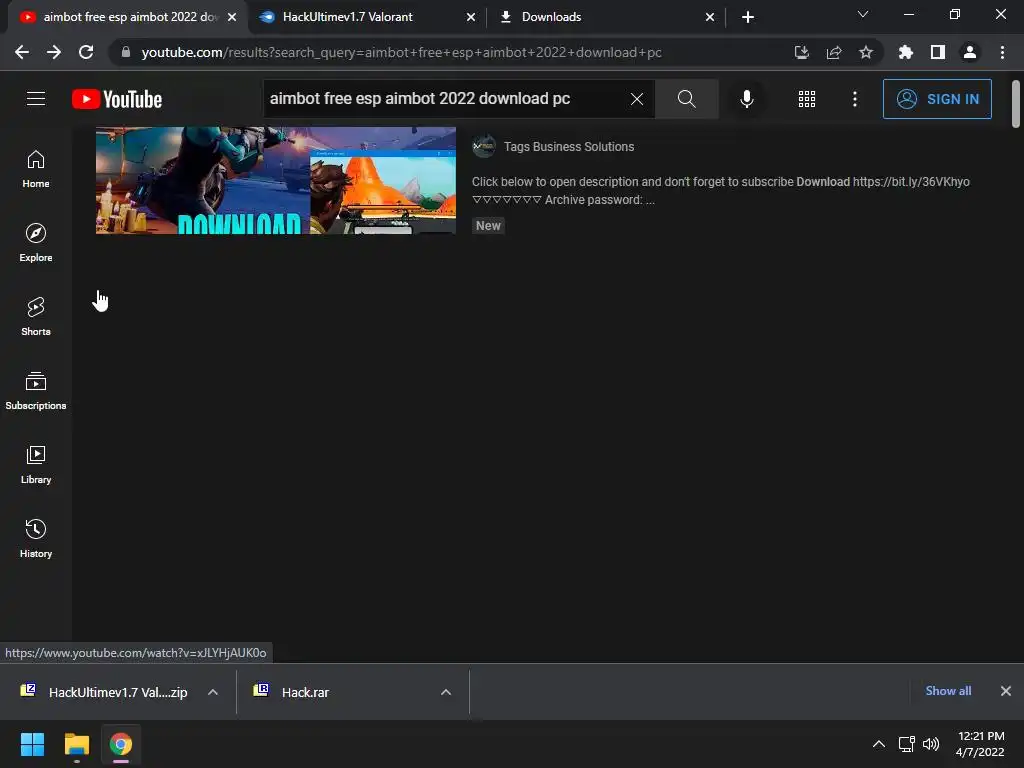Viewport: 1024px width, 768px height.
Task: Toggle the Chrome side panel icon
Action: point(937,52)
